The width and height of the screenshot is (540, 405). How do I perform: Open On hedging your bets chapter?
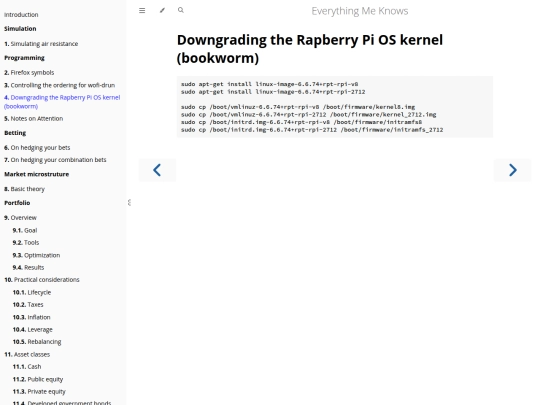coord(37,147)
